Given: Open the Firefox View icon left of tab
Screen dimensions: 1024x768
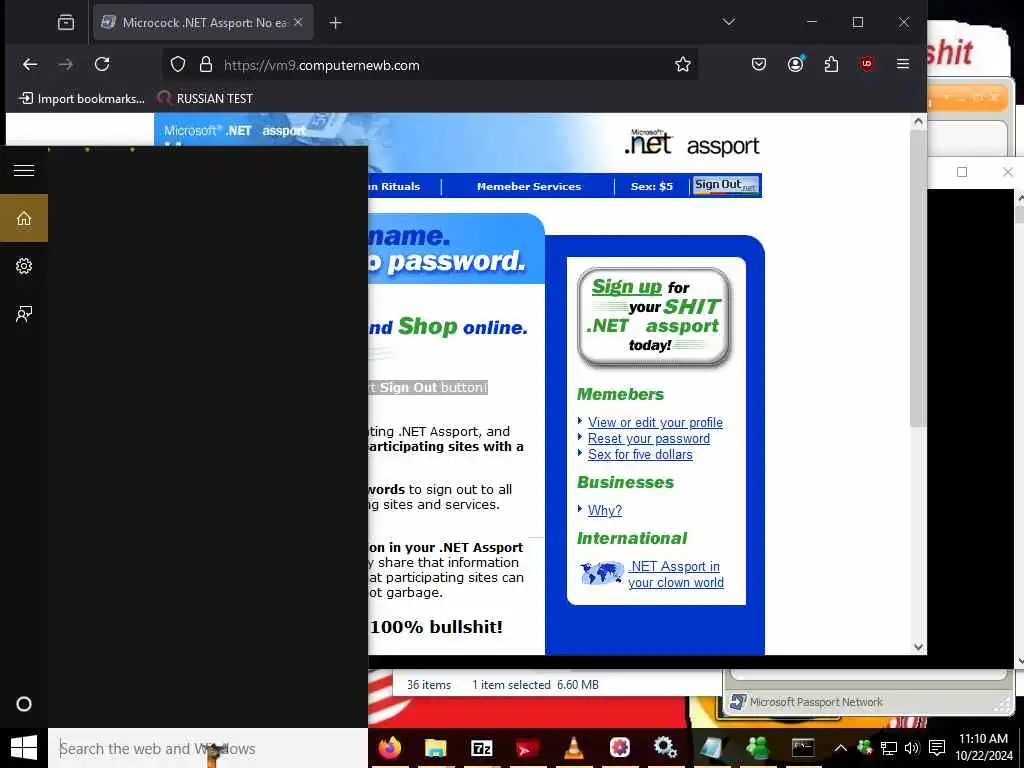Looking at the screenshot, I should pos(66,23).
